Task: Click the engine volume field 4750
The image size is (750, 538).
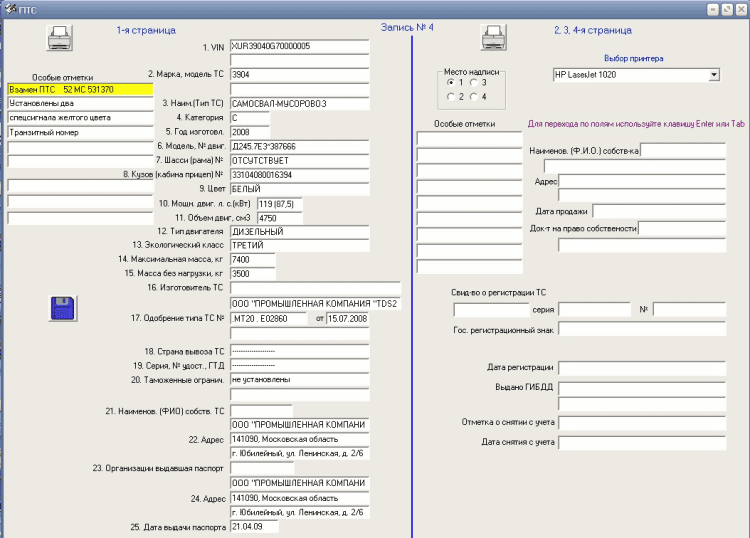Action: click(x=279, y=218)
